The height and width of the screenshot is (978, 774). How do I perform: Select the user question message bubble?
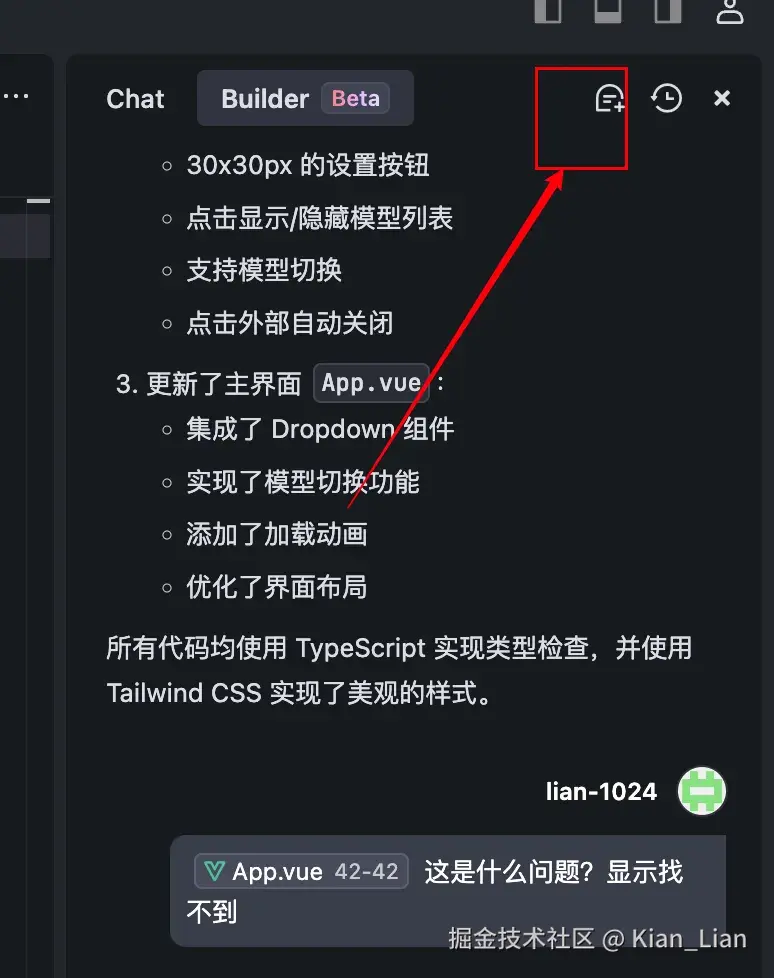(x=448, y=891)
